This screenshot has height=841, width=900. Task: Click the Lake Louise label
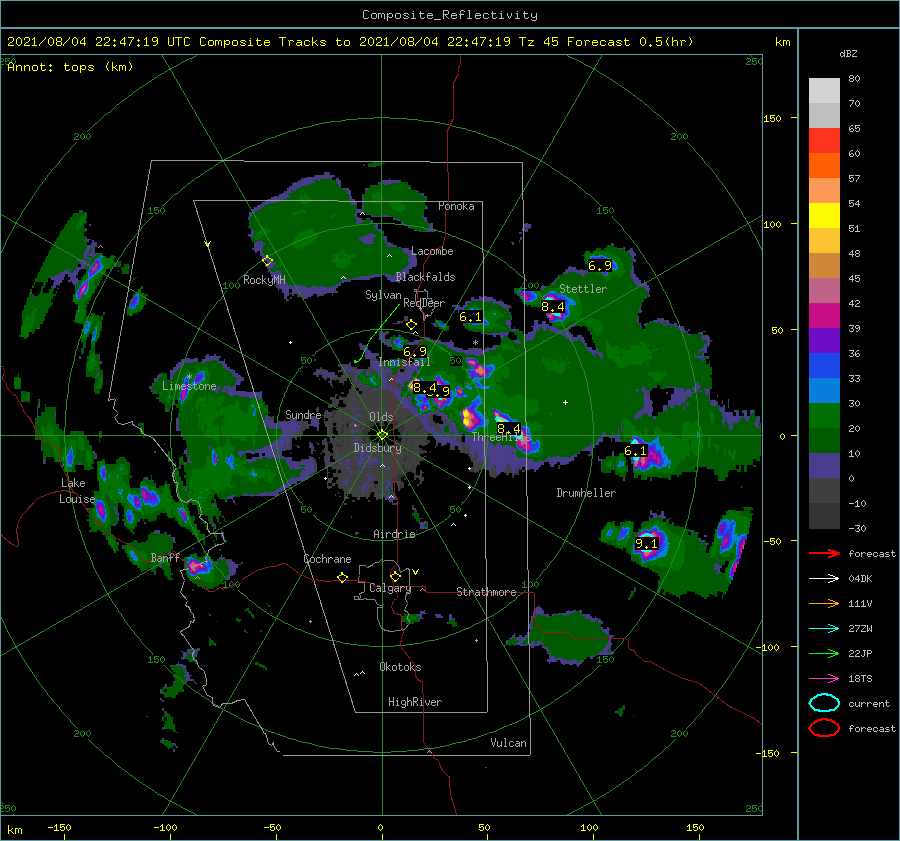[x=77, y=491]
